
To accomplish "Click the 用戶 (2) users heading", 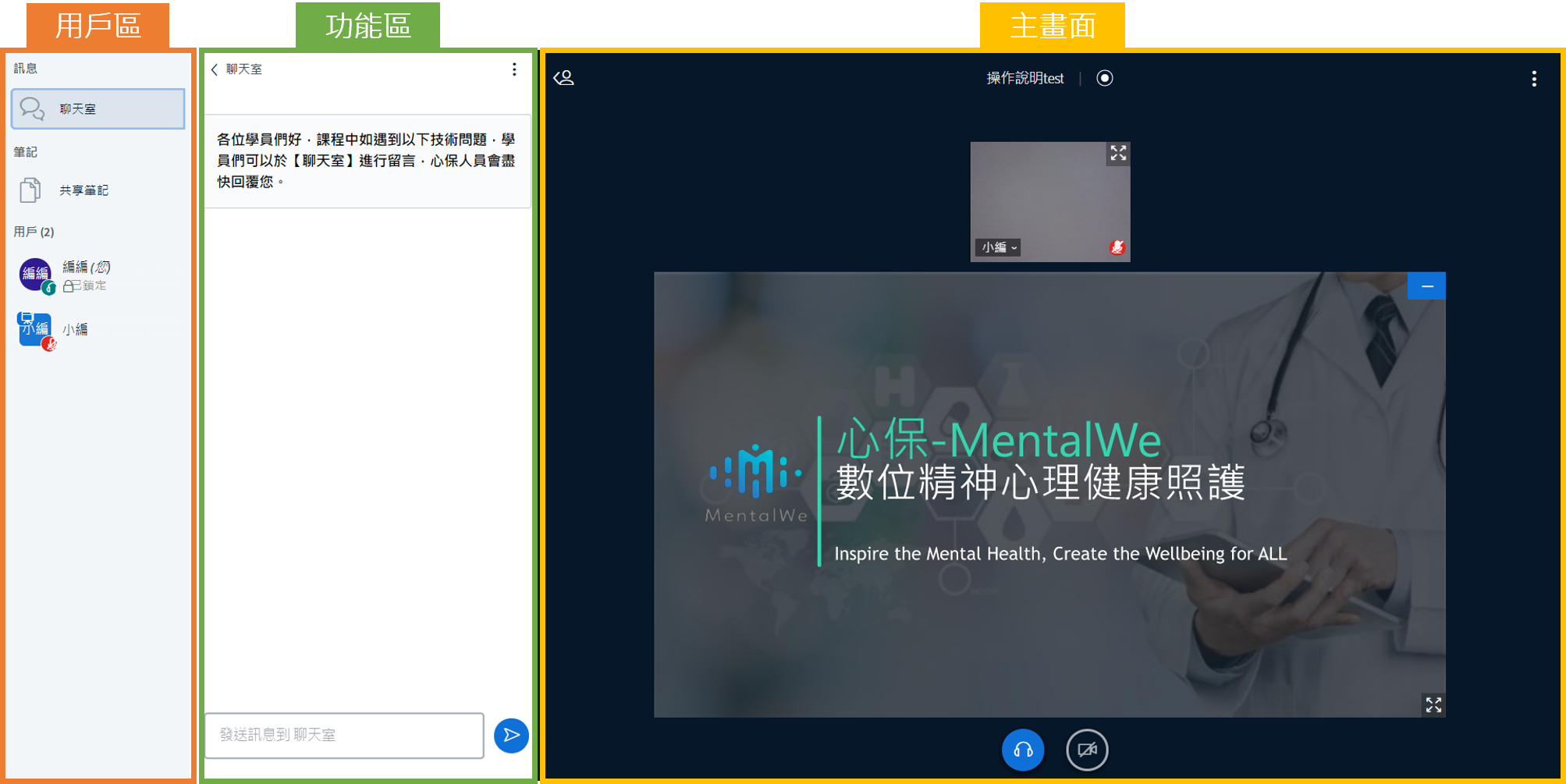I will point(34,232).
